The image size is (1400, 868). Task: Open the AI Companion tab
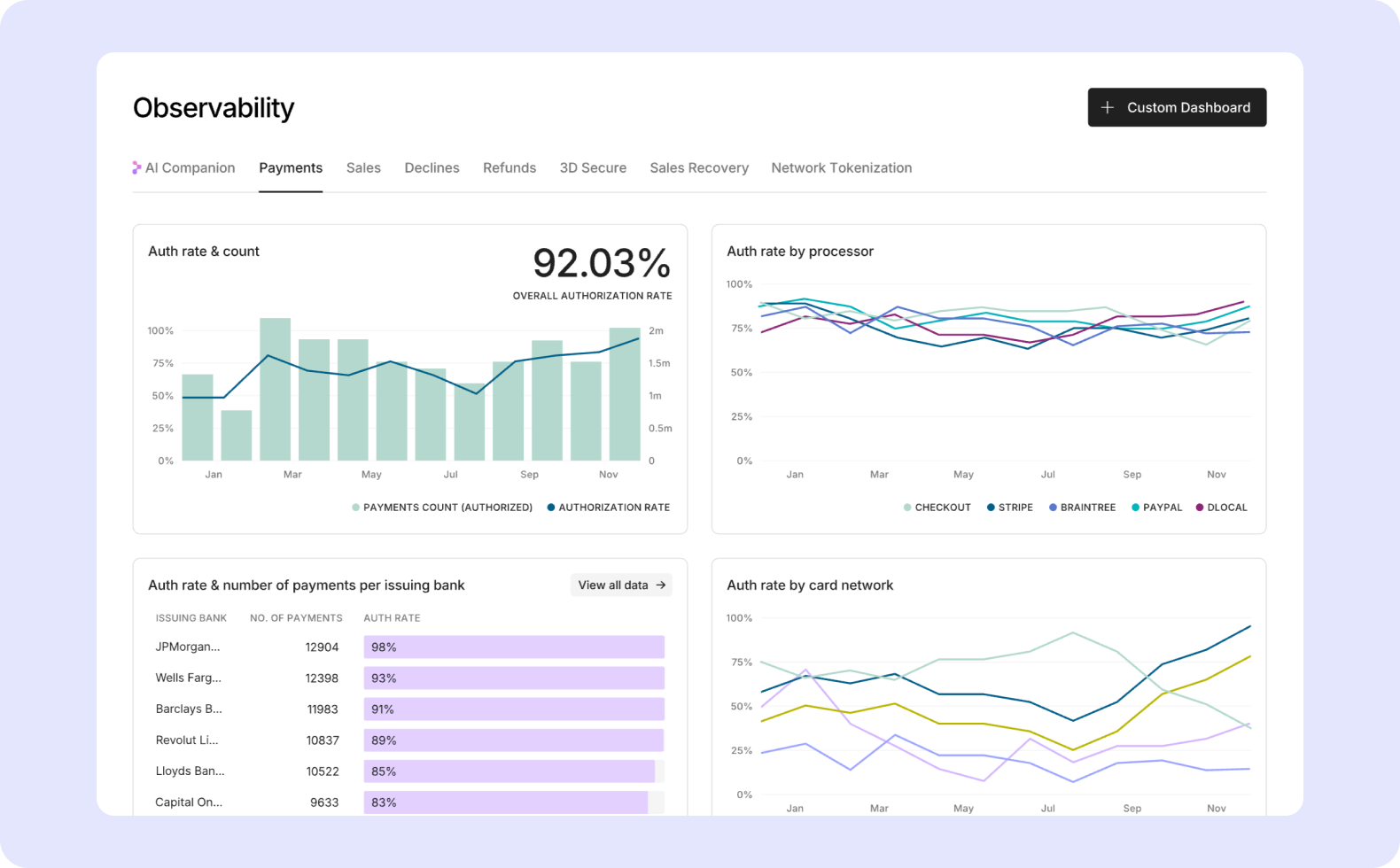pos(183,168)
